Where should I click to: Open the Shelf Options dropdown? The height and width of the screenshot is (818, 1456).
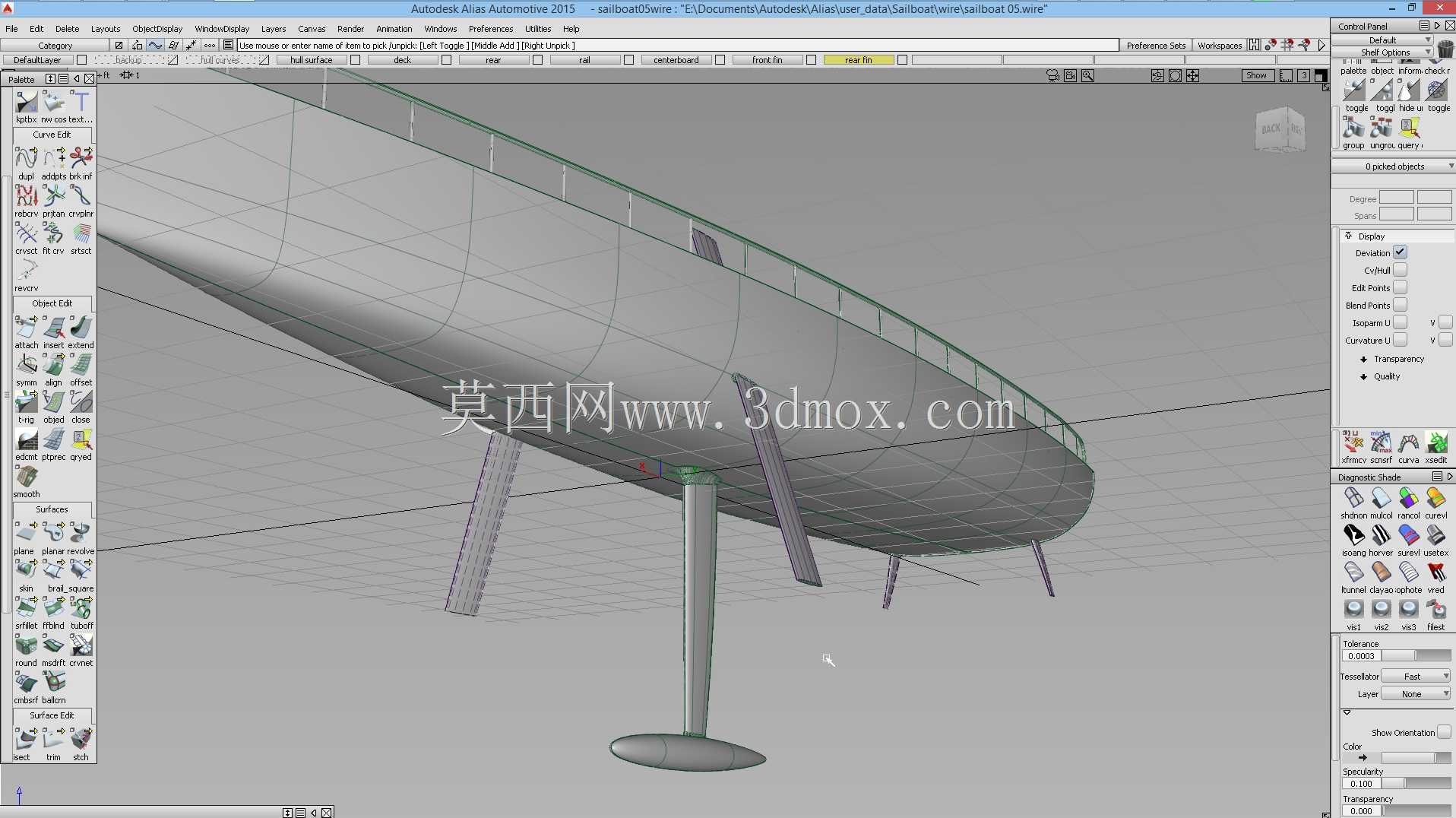(x=1384, y=52)
